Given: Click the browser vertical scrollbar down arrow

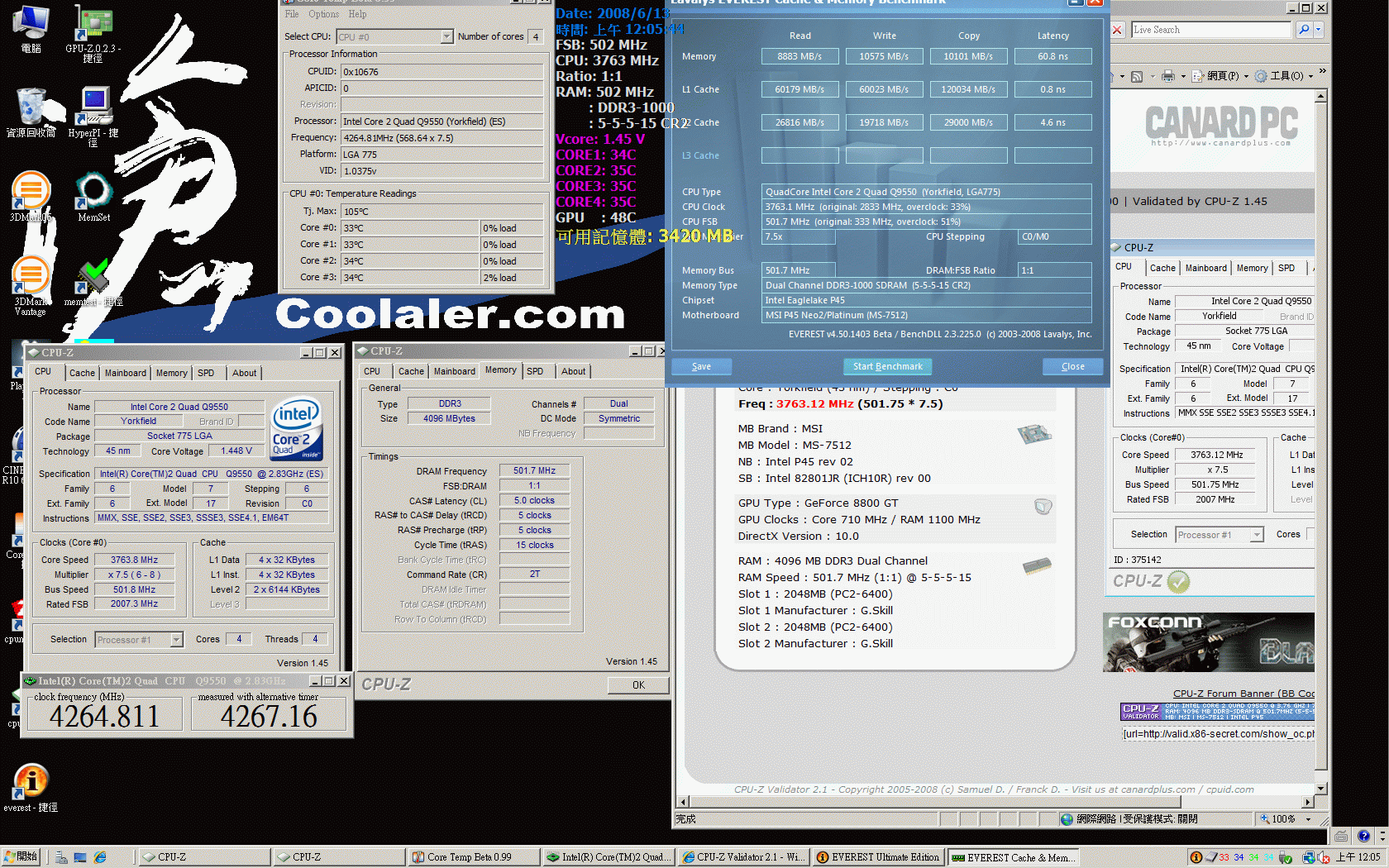Looking at the screenshot, I should point(1320,789).
